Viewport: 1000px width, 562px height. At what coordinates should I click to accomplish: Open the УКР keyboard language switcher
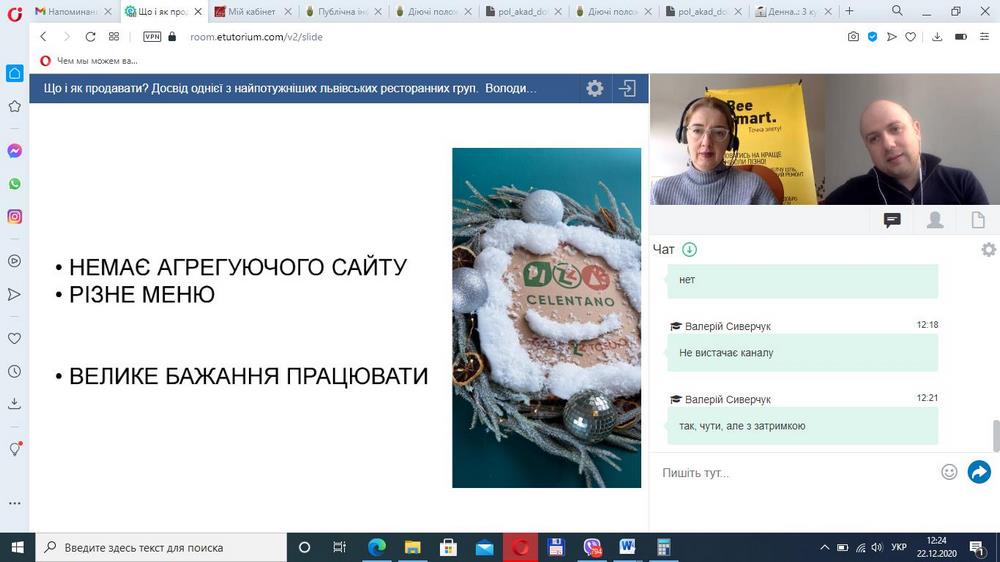click(898, 547)
